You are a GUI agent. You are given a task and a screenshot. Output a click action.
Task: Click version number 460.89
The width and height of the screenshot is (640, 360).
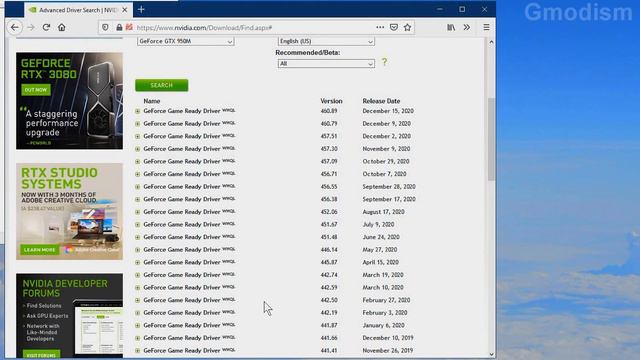point(329,111)
